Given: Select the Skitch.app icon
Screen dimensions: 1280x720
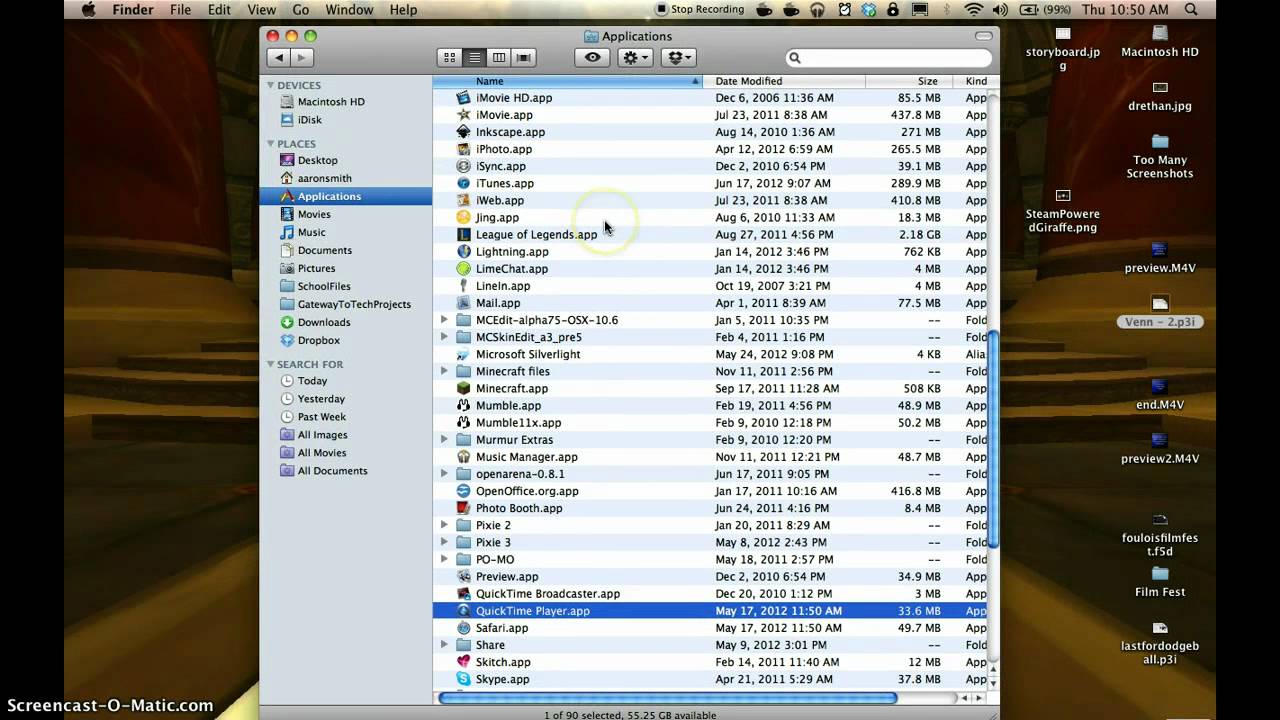Looking at the screenshot, I should pyautogui.click(x=463, y=662).
